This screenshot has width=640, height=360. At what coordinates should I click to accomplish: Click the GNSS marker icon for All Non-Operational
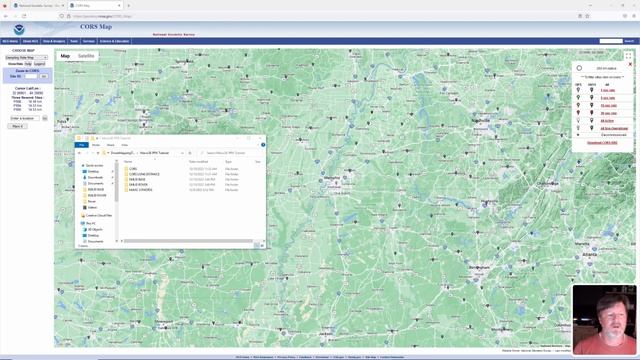591,128
